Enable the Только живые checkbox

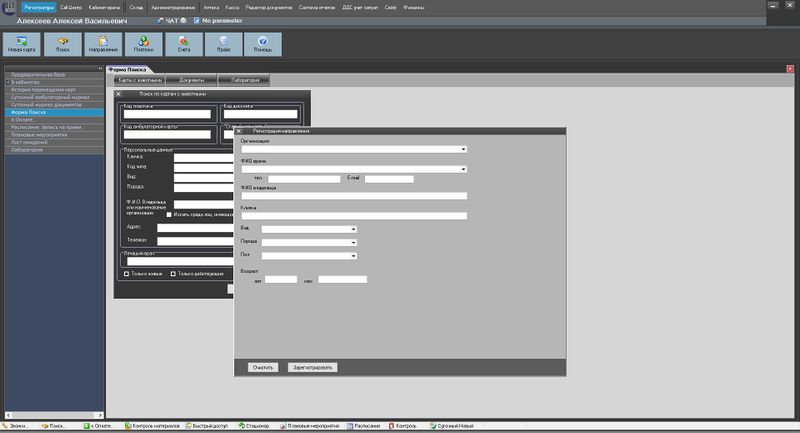click(x=125, y=274)
